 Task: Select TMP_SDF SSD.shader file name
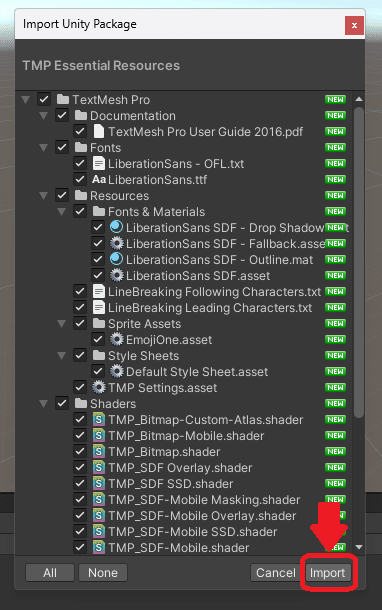tap(170, 484)
